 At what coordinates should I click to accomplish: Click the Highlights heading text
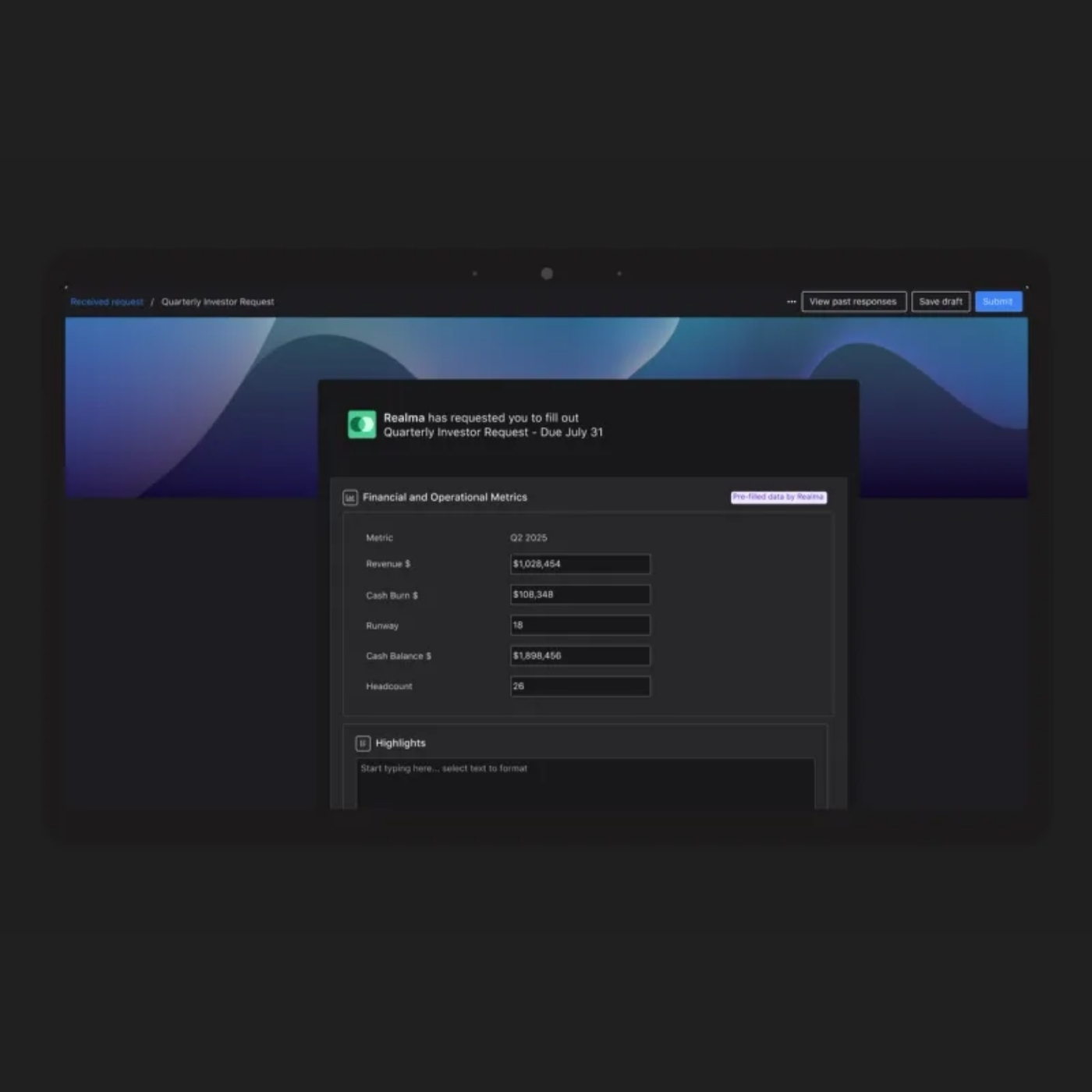coord(400,743)
